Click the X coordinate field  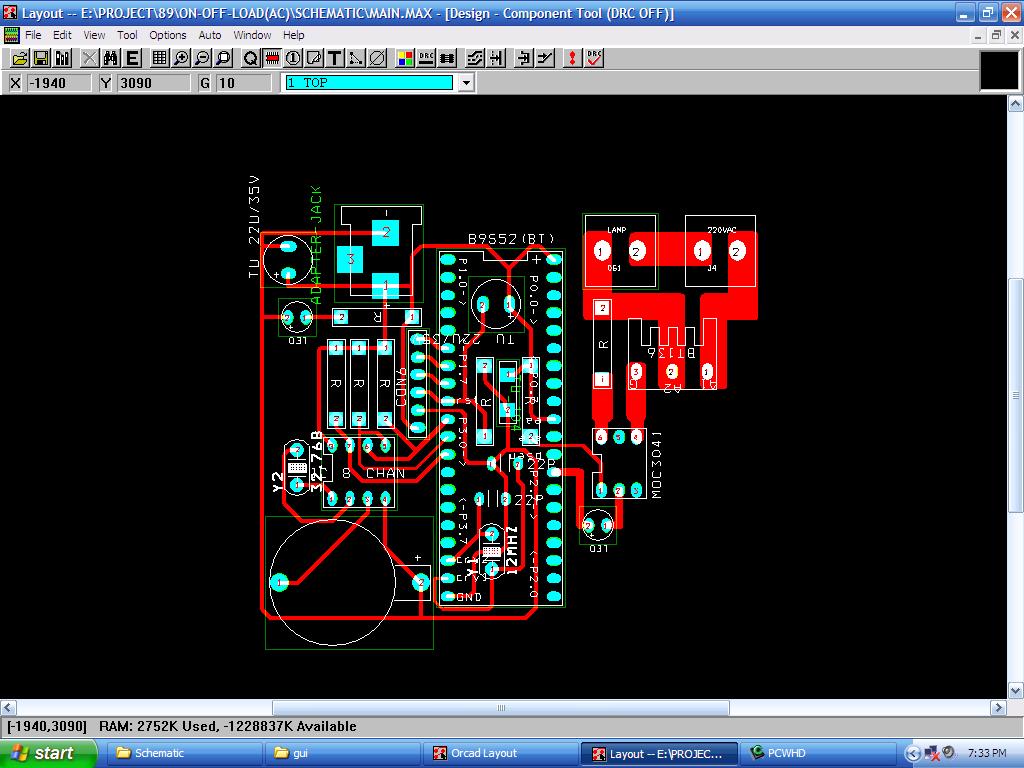coord(59,83)
